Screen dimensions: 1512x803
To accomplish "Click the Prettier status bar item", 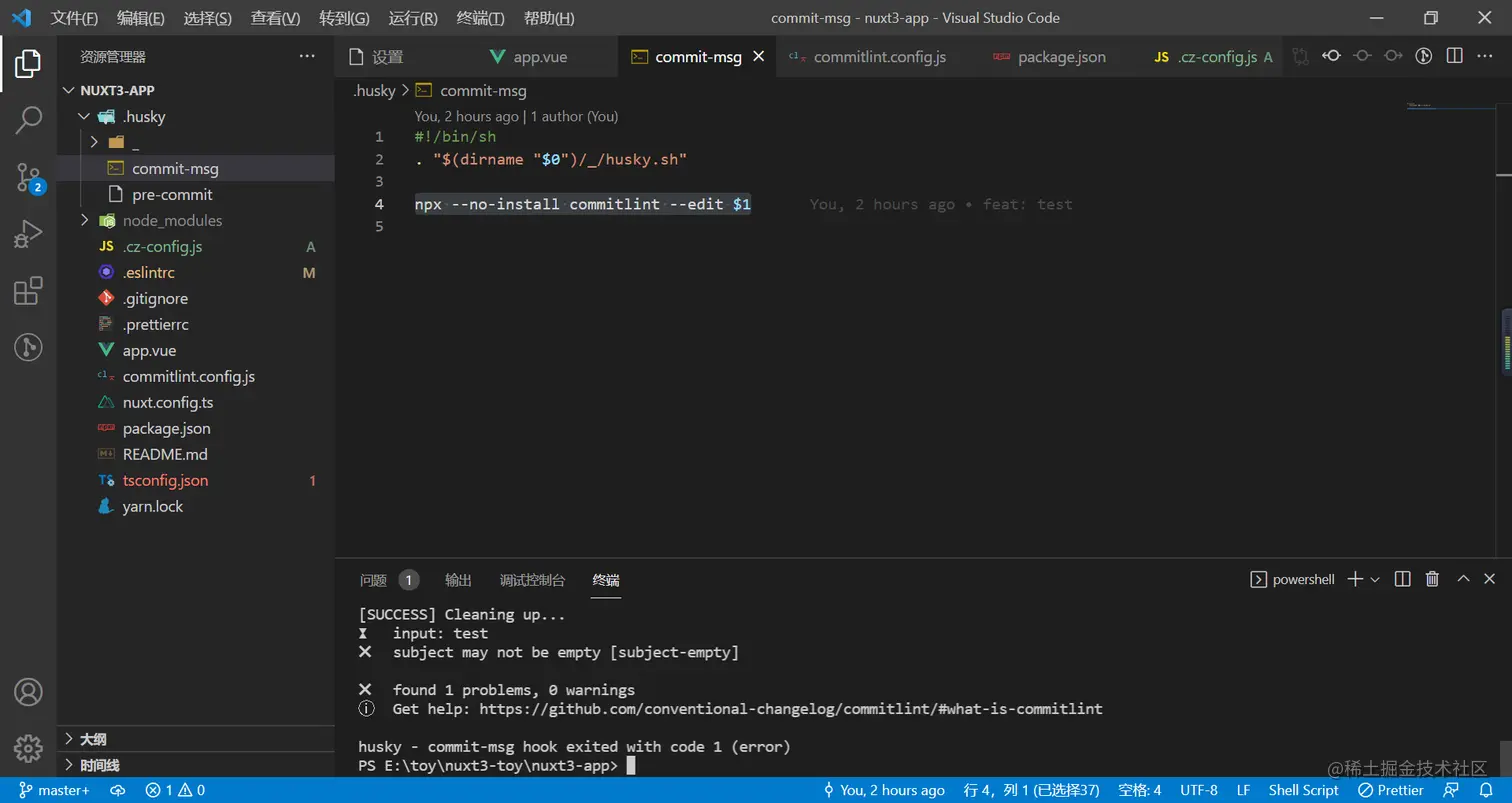I will [x=1391, y=790].
